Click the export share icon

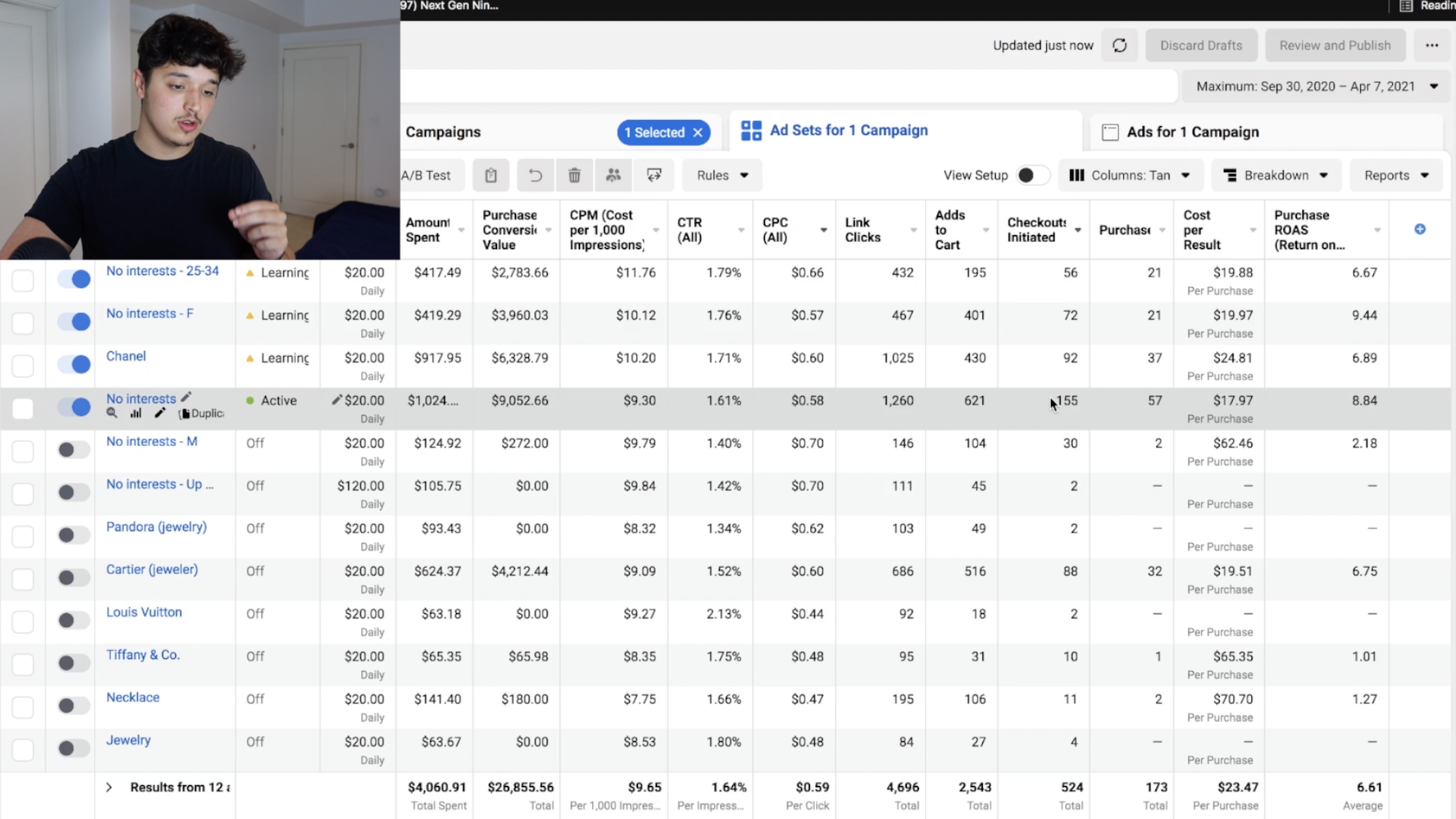(654, 175)
